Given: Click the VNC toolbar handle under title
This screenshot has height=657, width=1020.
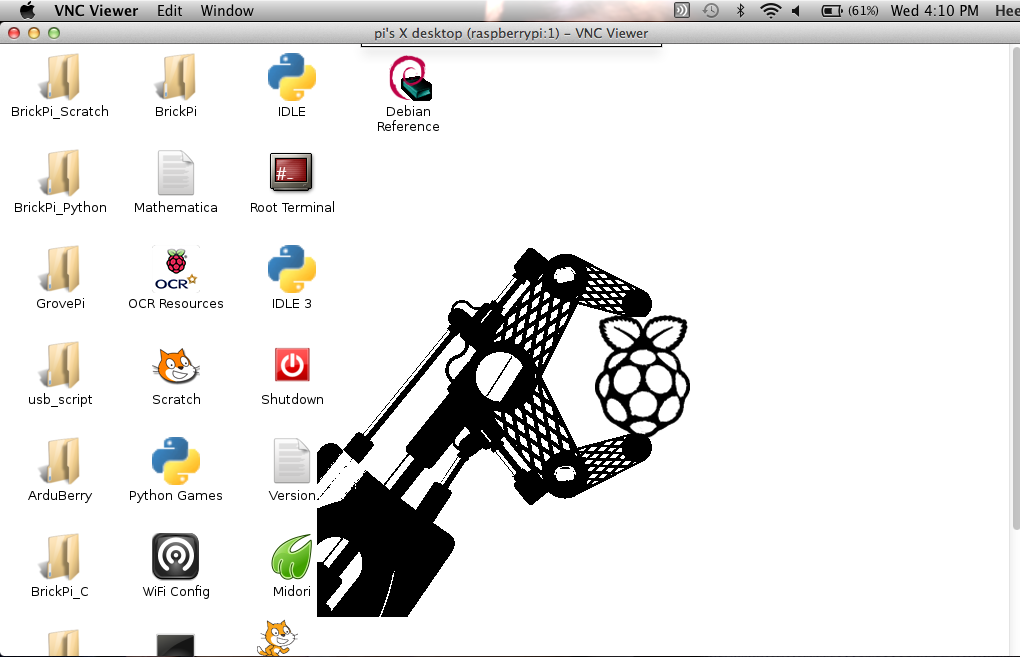Looking at the screenshot, I should (511, 45).
